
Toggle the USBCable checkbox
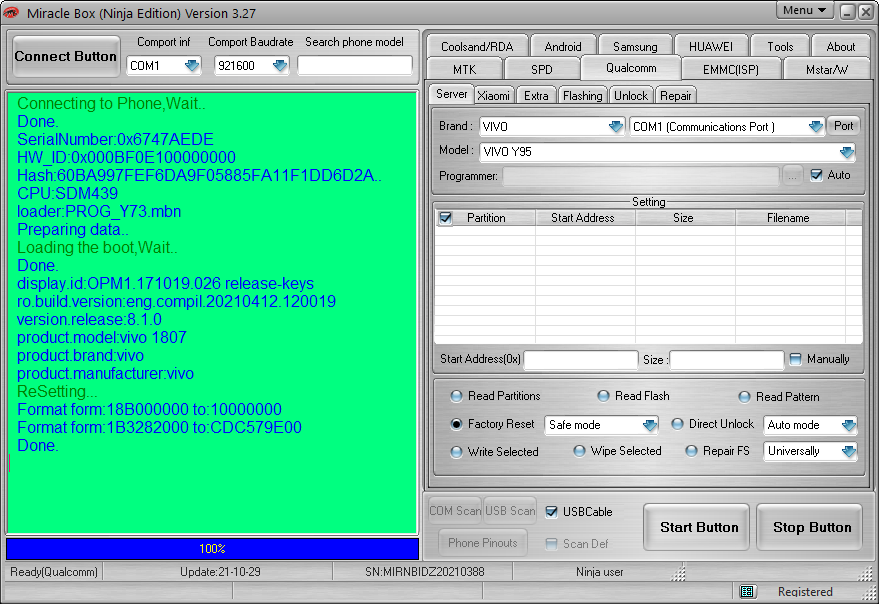(552, 511)
